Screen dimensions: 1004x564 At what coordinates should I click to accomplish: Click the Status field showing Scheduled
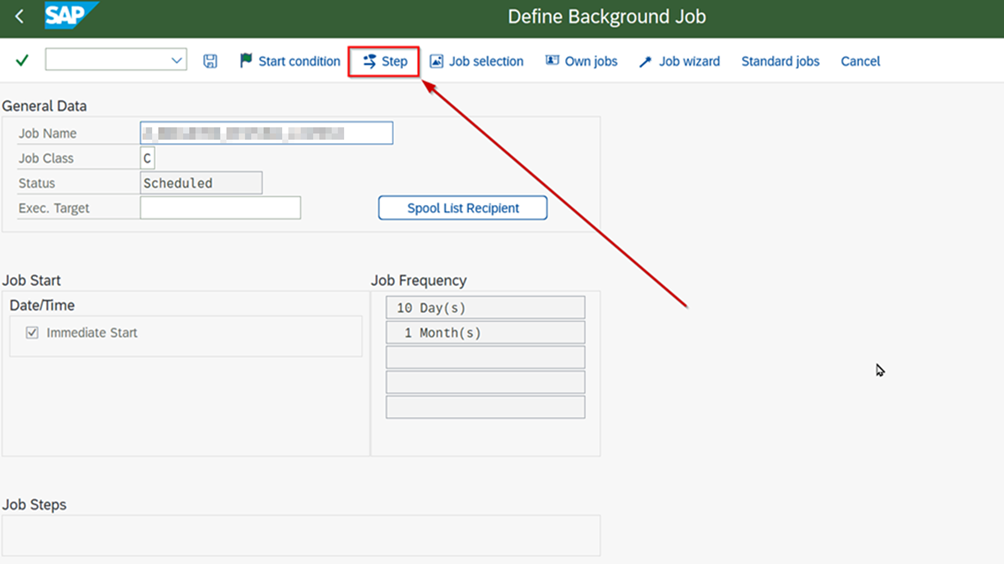(x=201, y=183)
